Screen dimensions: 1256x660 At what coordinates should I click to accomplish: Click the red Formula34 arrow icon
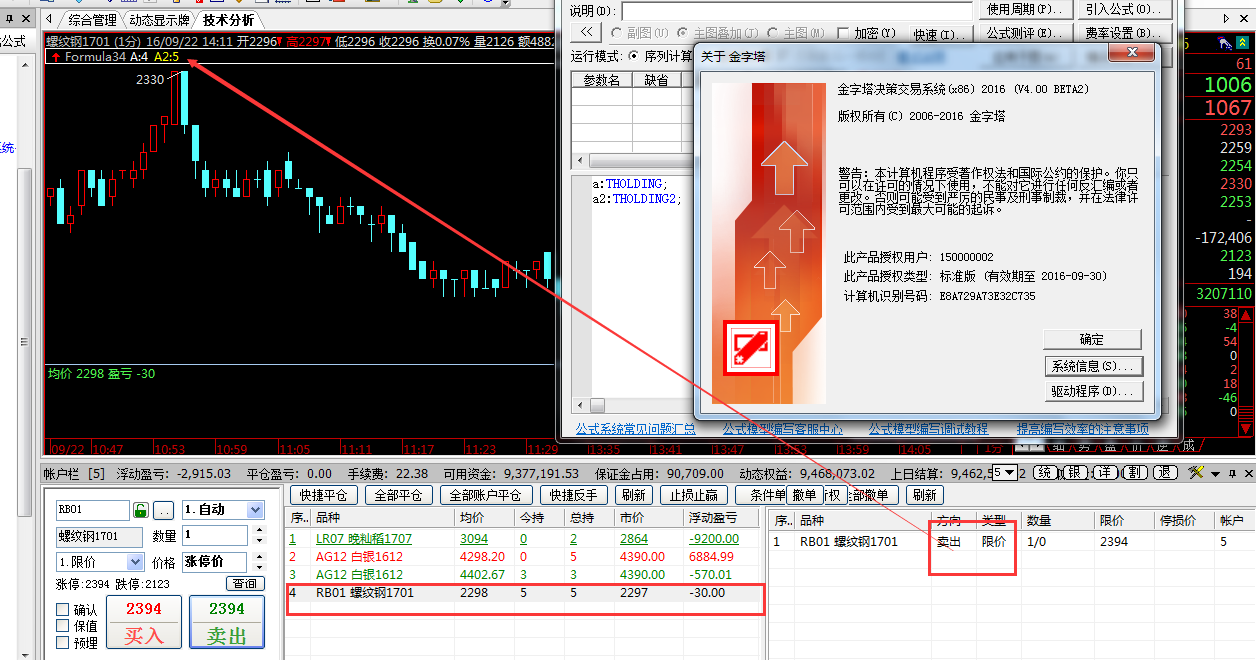pyautogui.click(x=55, y=57)
